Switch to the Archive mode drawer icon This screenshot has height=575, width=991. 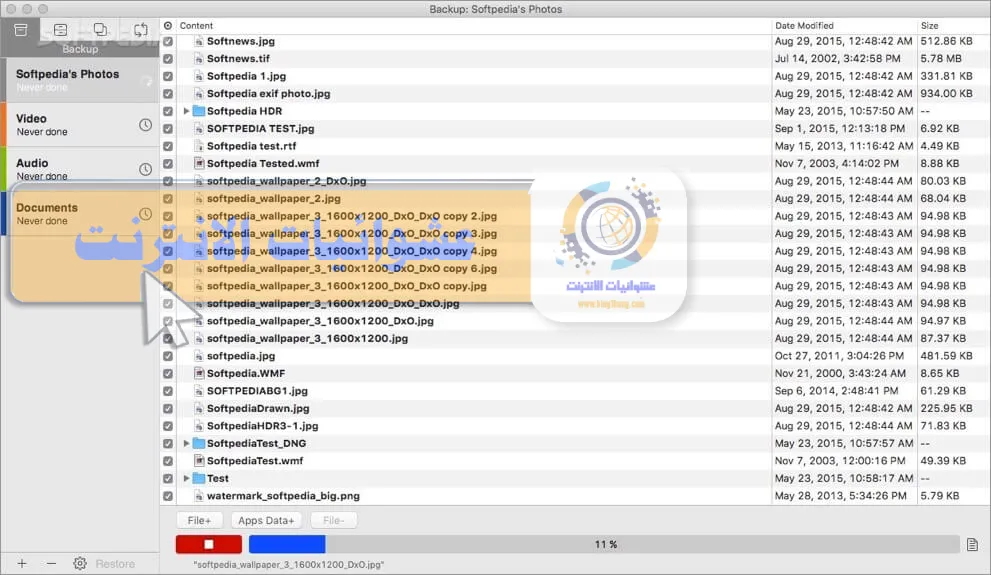[x=61, y=30]
